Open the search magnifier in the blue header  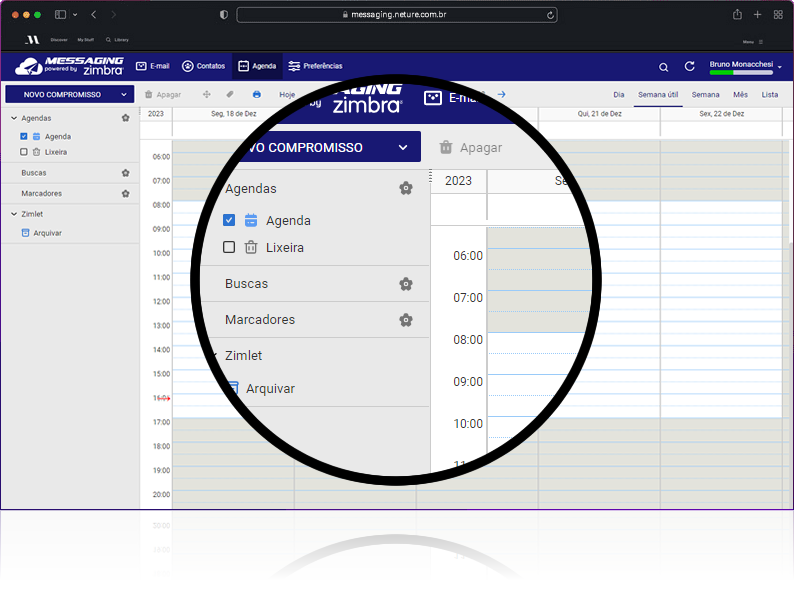[663, 67]
